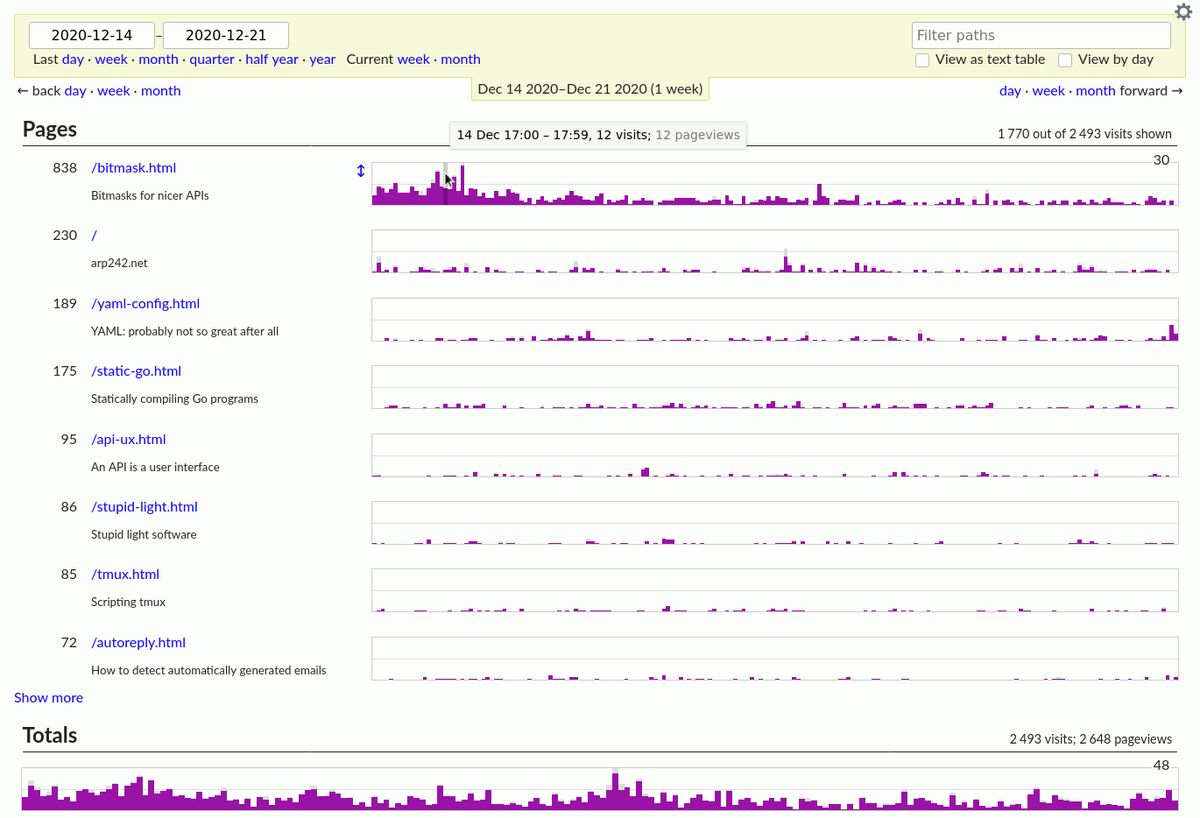Enable View as text table checkbox
1200x818 pixels.
pyautogui.click(x=922, y=60)
